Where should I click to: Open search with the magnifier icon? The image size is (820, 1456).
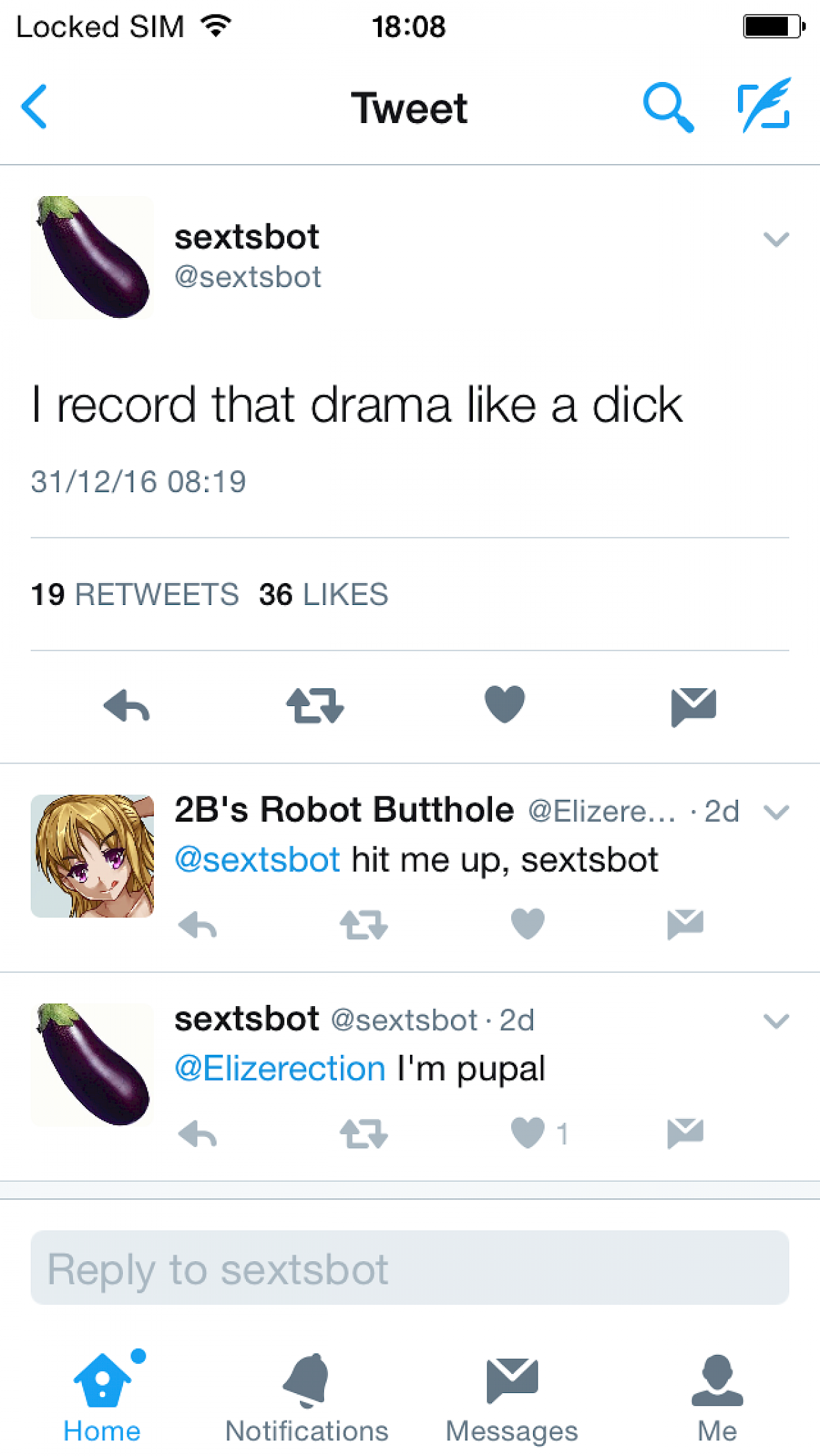coord(668,107)
